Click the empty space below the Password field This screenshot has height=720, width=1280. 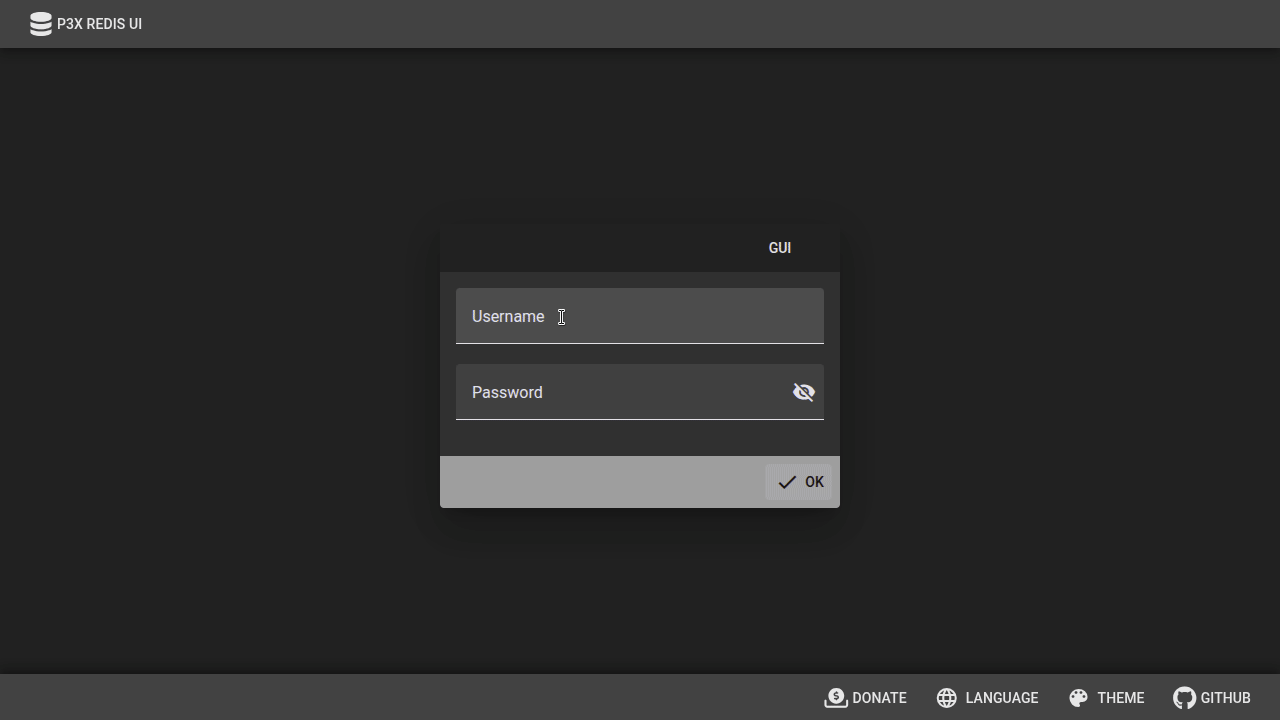(640, 438)
